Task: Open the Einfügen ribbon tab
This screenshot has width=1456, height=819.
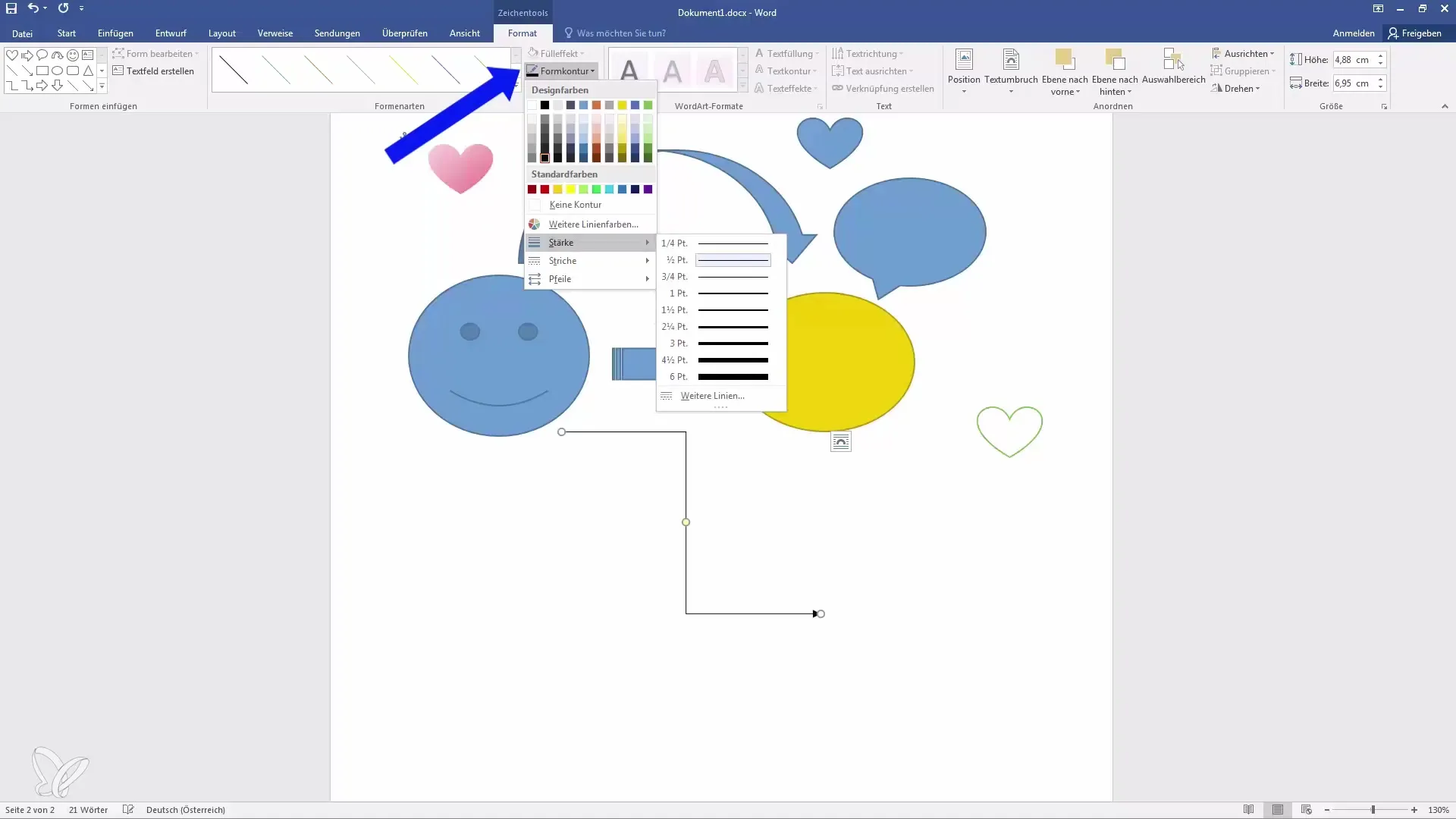Action: pos(115,33)
